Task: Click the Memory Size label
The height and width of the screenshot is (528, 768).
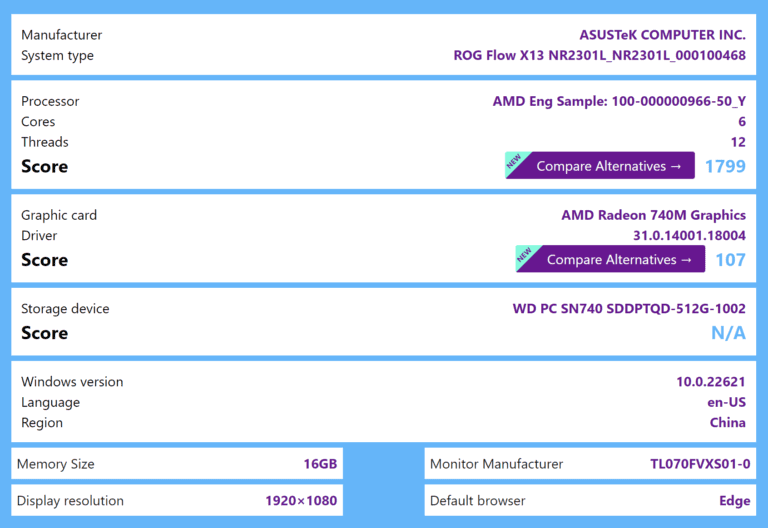Action: 55,464
